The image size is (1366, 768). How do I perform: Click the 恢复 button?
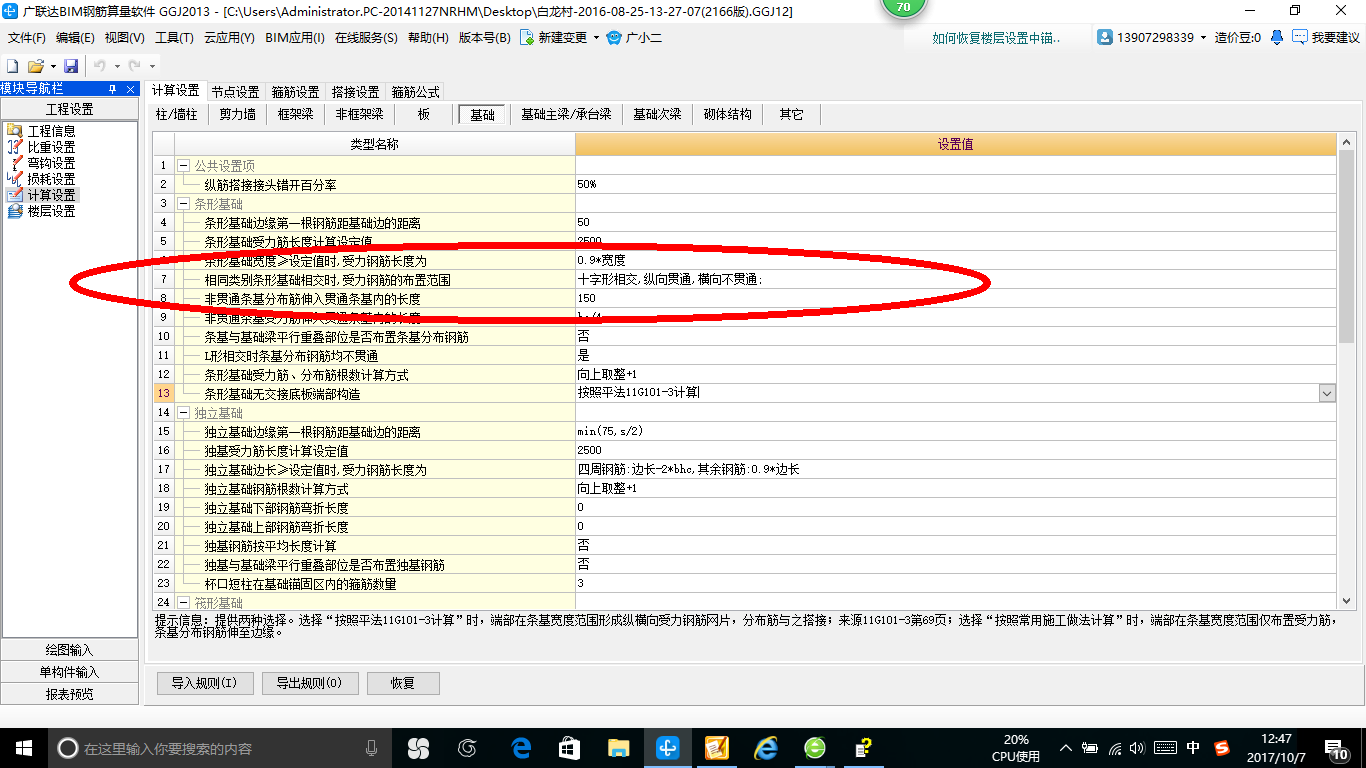pyautogui.click(x=403, y=683)
